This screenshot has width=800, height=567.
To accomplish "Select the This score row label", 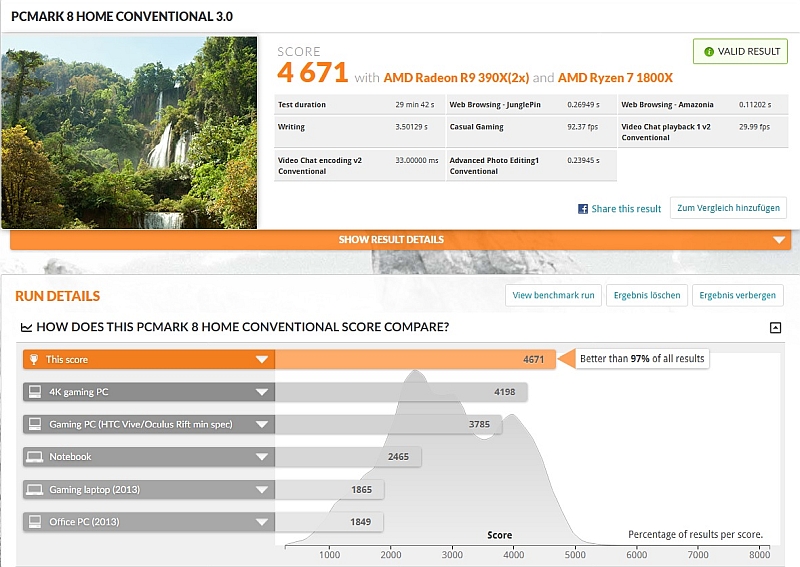I will pyautogui.click(x=67, y=359).
